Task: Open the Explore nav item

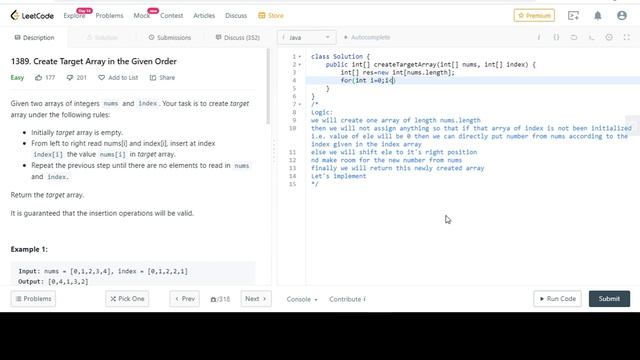Action: click(74, 16)
